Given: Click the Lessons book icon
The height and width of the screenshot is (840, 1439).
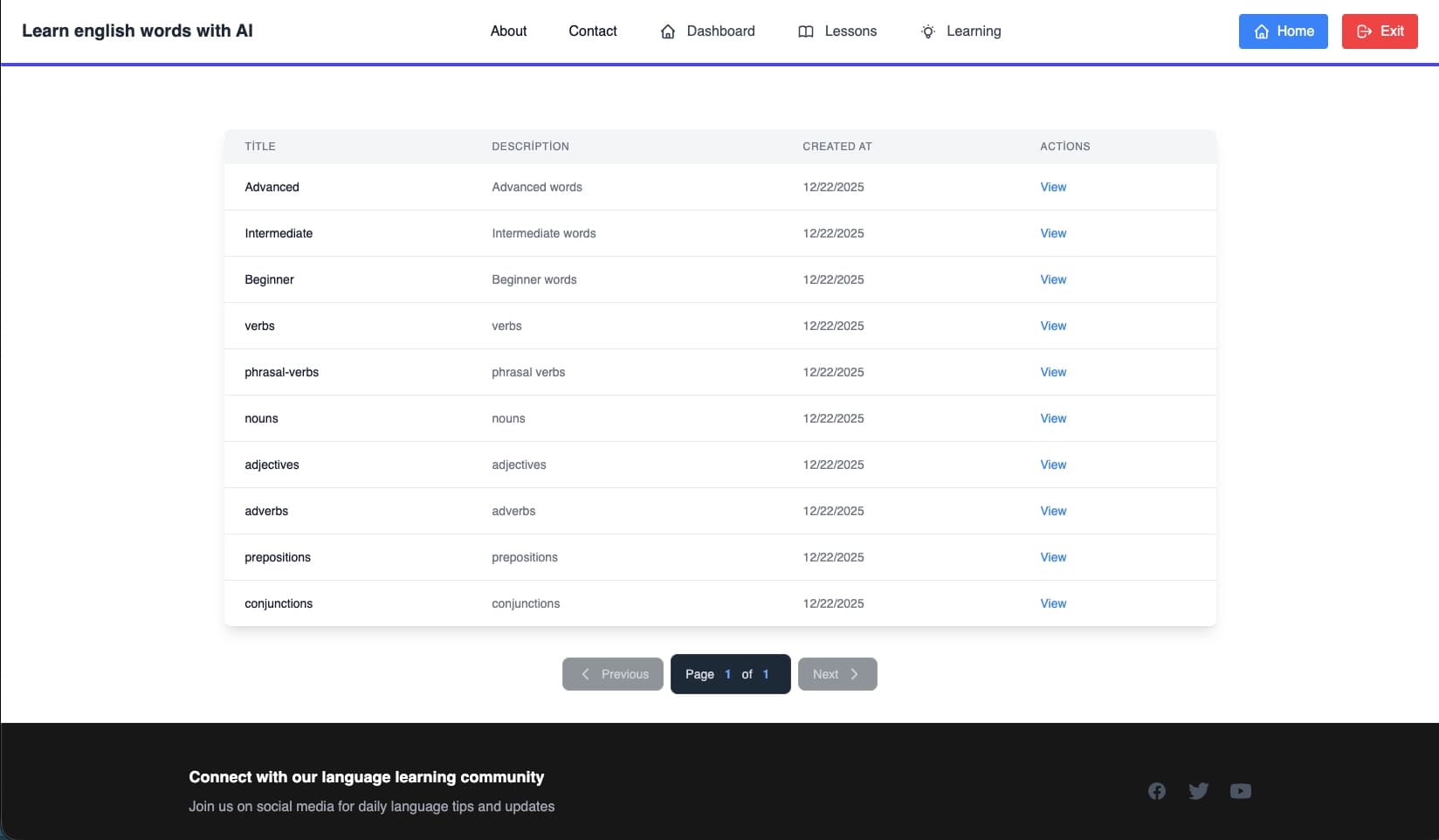Looking at the screenshot, I should click(x=804, y=31).
